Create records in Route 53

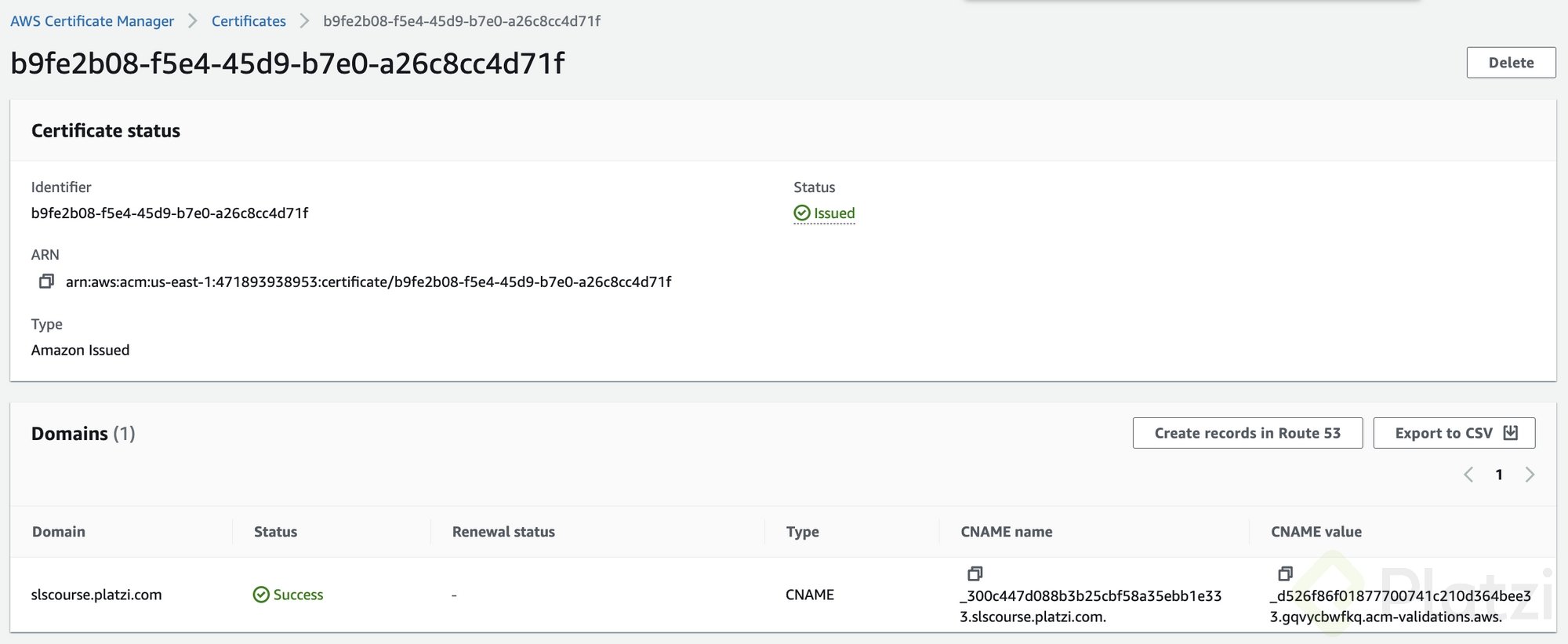click(x=1247, y=433)
